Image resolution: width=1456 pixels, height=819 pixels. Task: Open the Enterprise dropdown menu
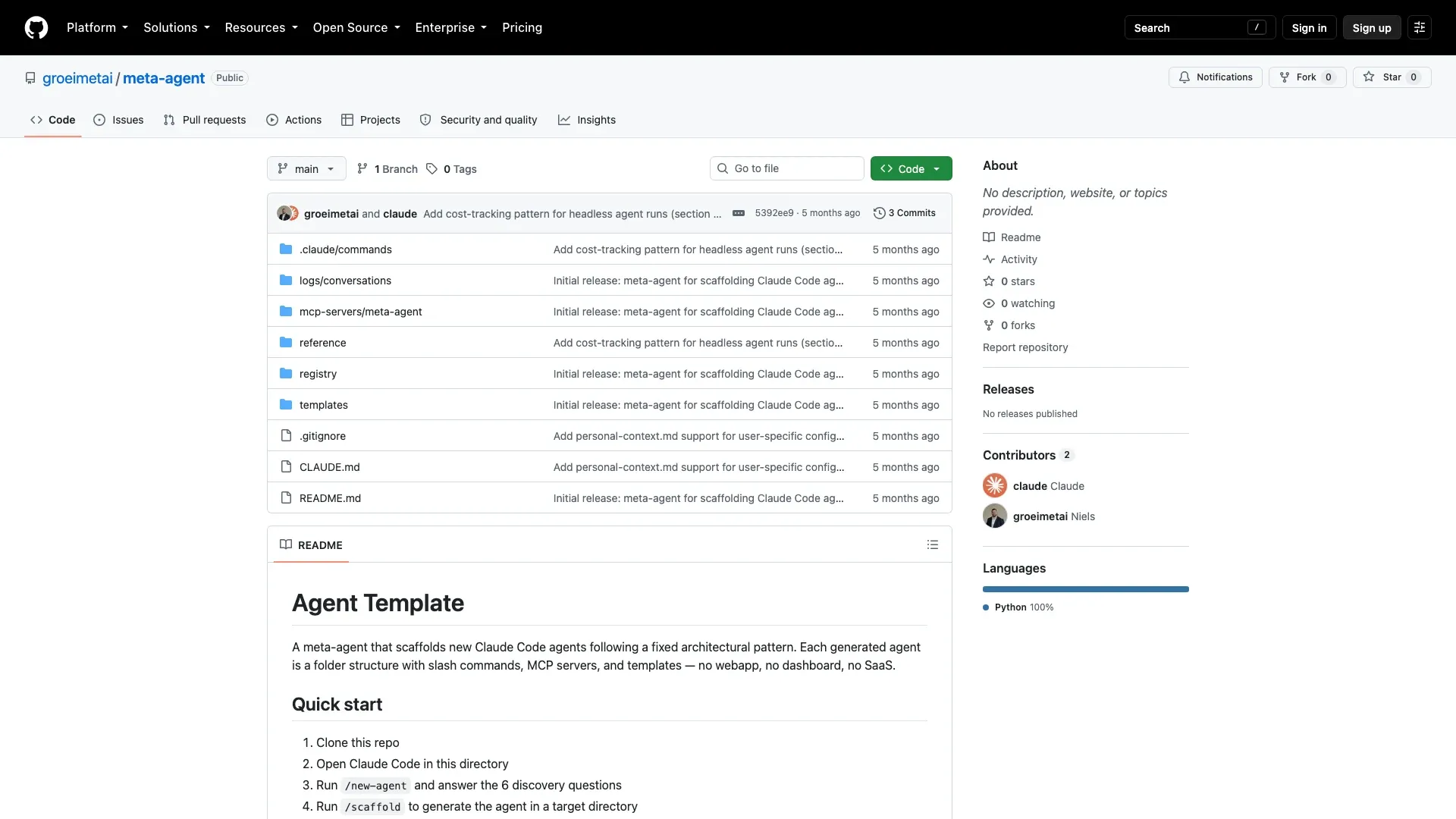pos(451,27)
